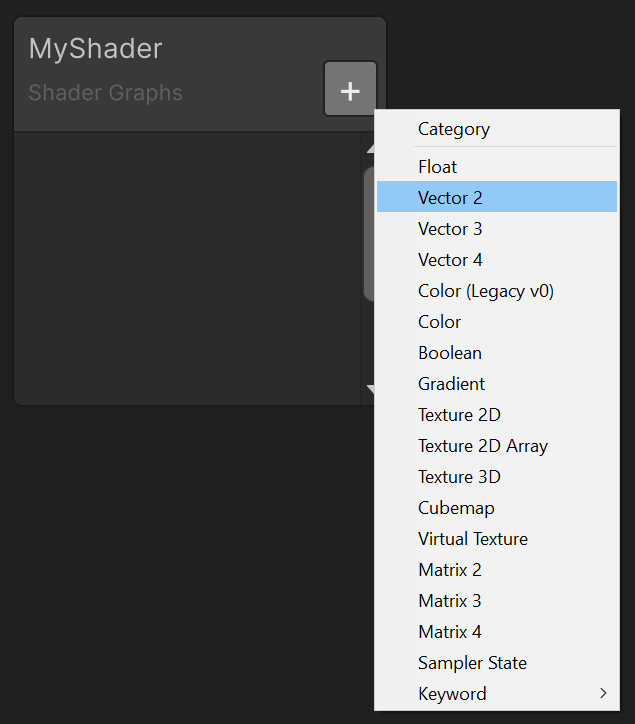The image size is (635, 724).
Task: Choose Texture 2D entry
Action: (459, 415)
